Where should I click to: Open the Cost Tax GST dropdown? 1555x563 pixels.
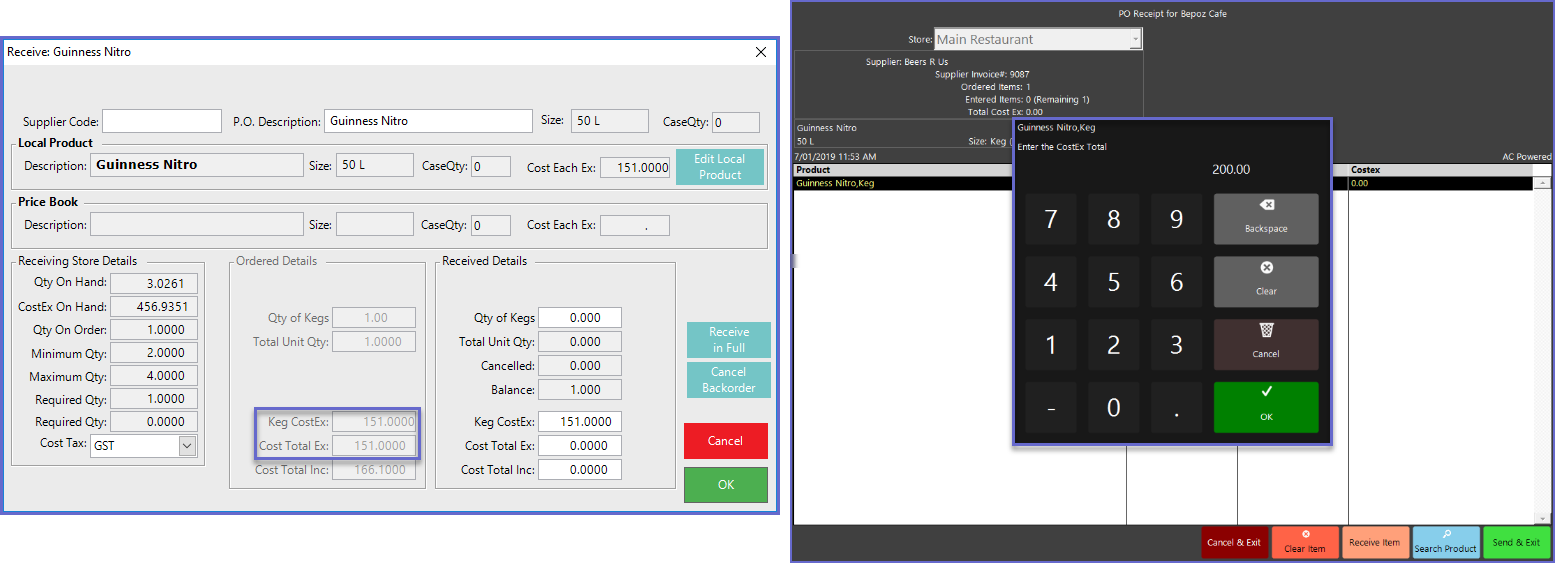pyautogui.click(x=187, y=446)
